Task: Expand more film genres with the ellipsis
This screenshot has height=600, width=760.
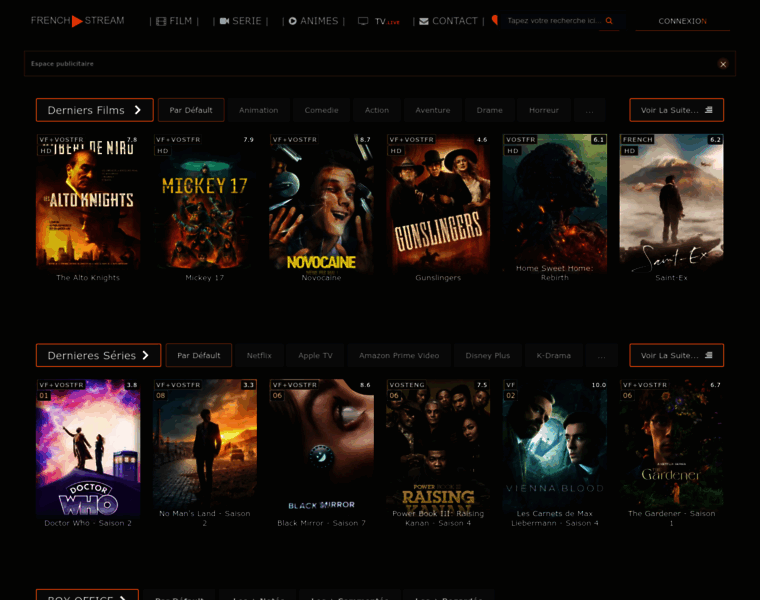Action: pyautogui.click(x=589, y=111)
